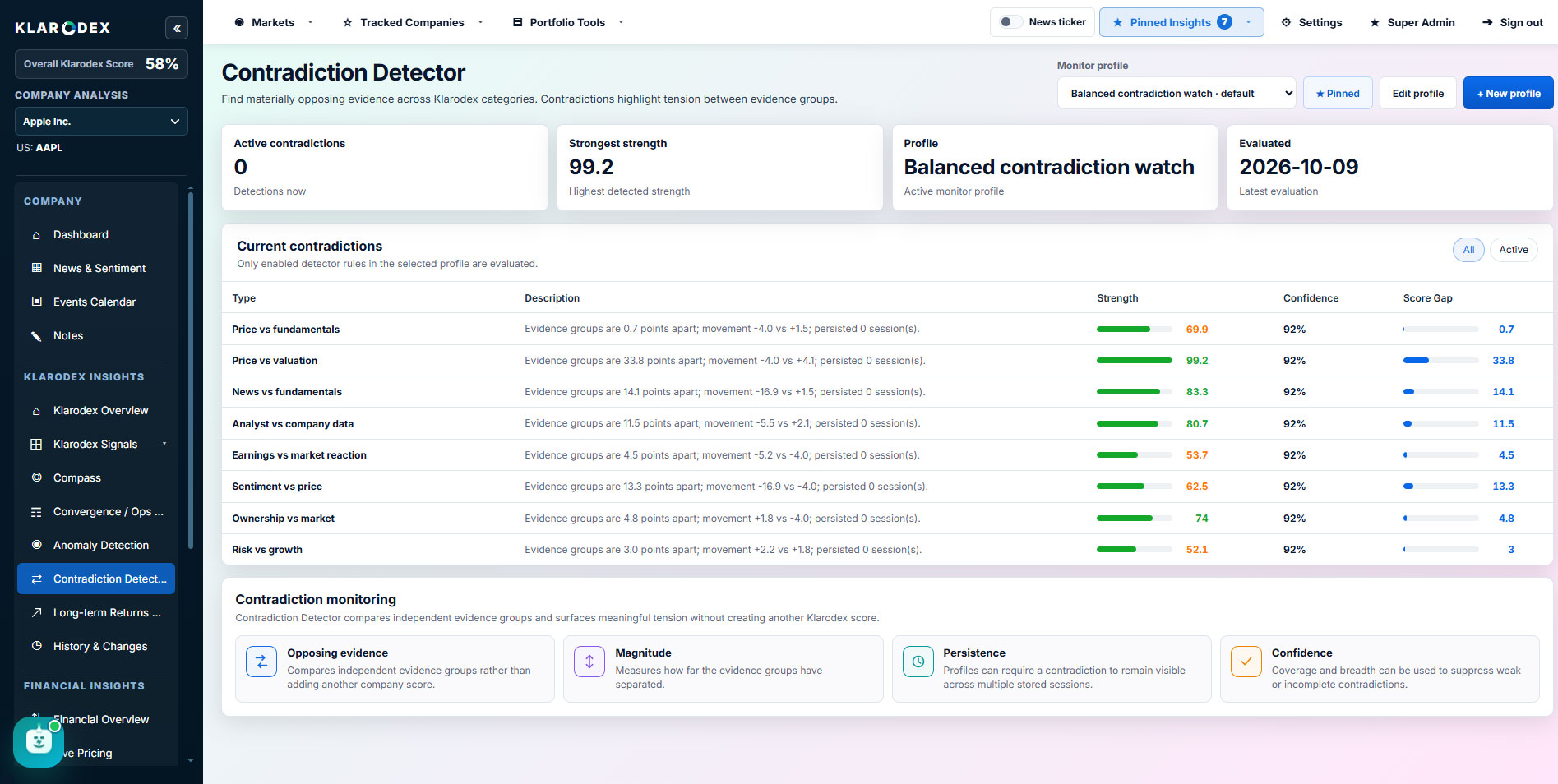Click the Klarodex Signals table icon

(36, 444)
